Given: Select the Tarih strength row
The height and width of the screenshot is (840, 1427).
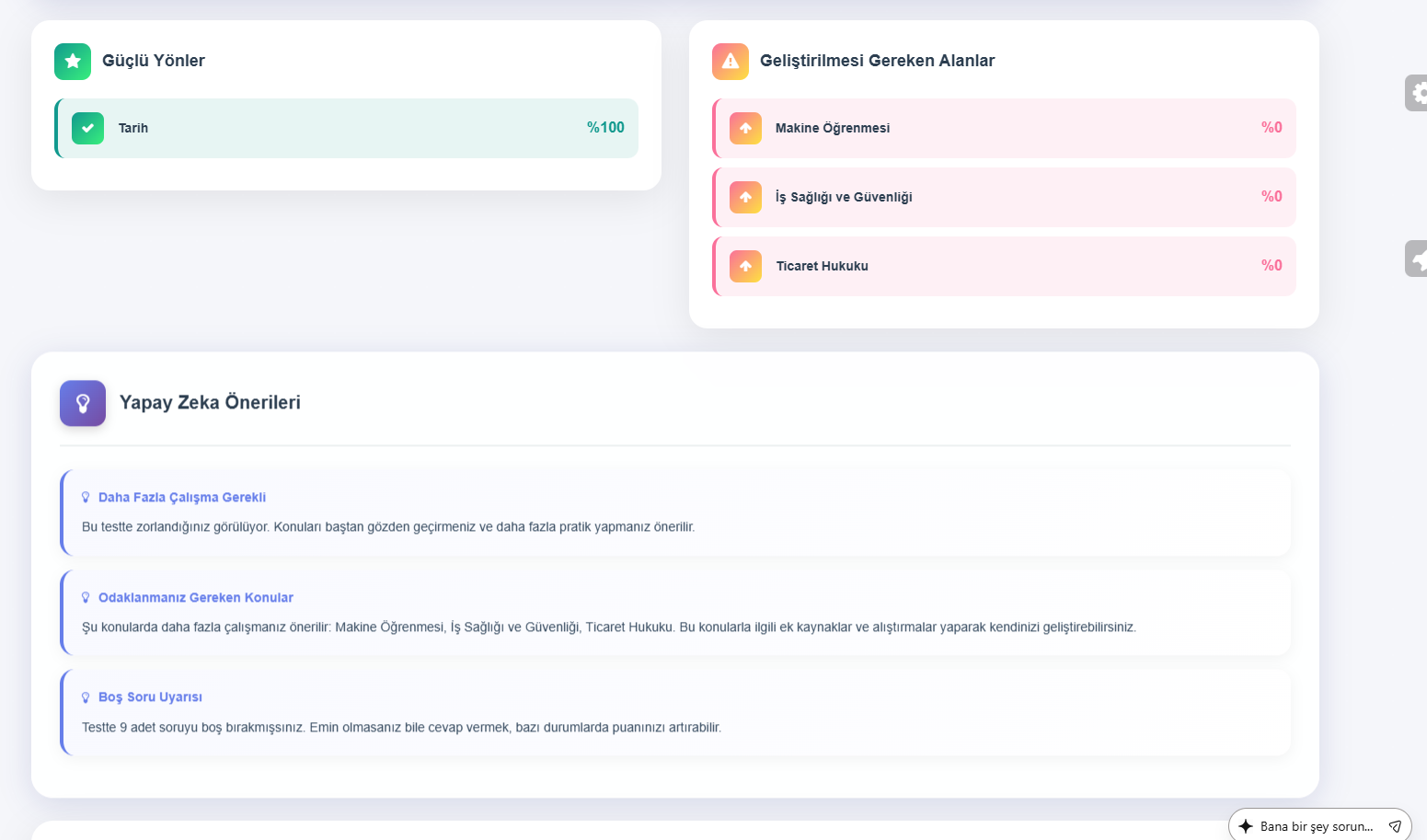Looking at the screenshot, I should [x=347, y=128].
